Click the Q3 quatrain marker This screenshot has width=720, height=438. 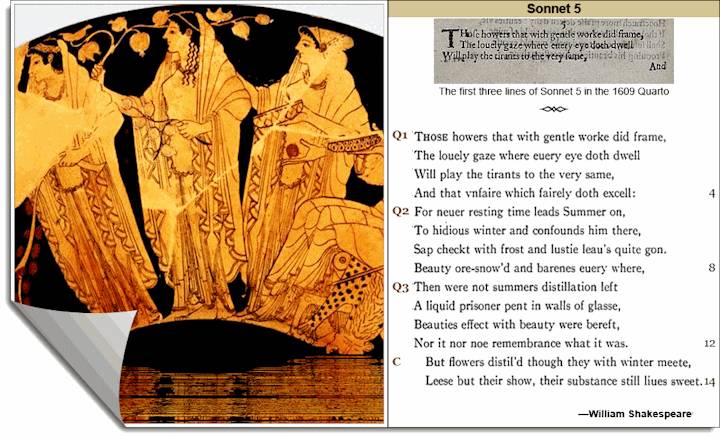pos(400,287)
